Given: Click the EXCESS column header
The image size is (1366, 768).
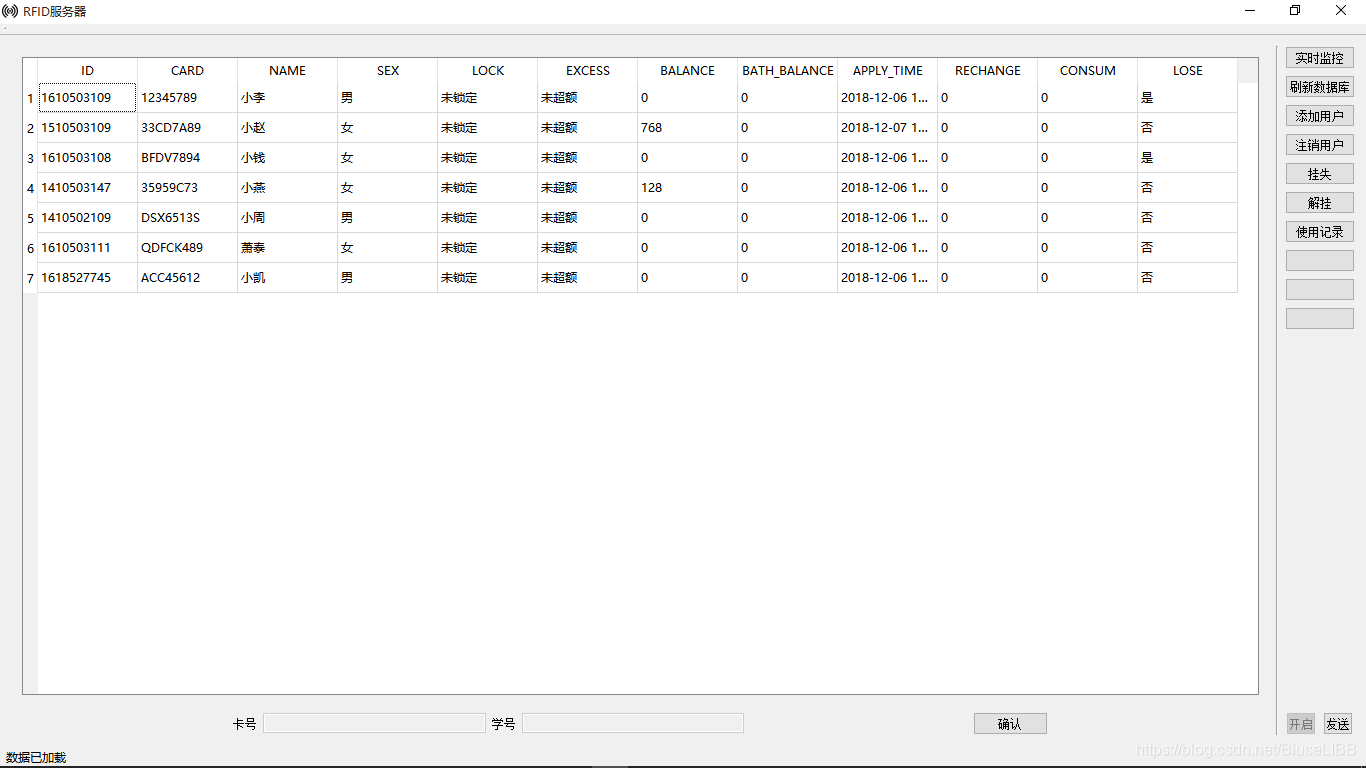Looking at the screenshot, I should (588, 70).
